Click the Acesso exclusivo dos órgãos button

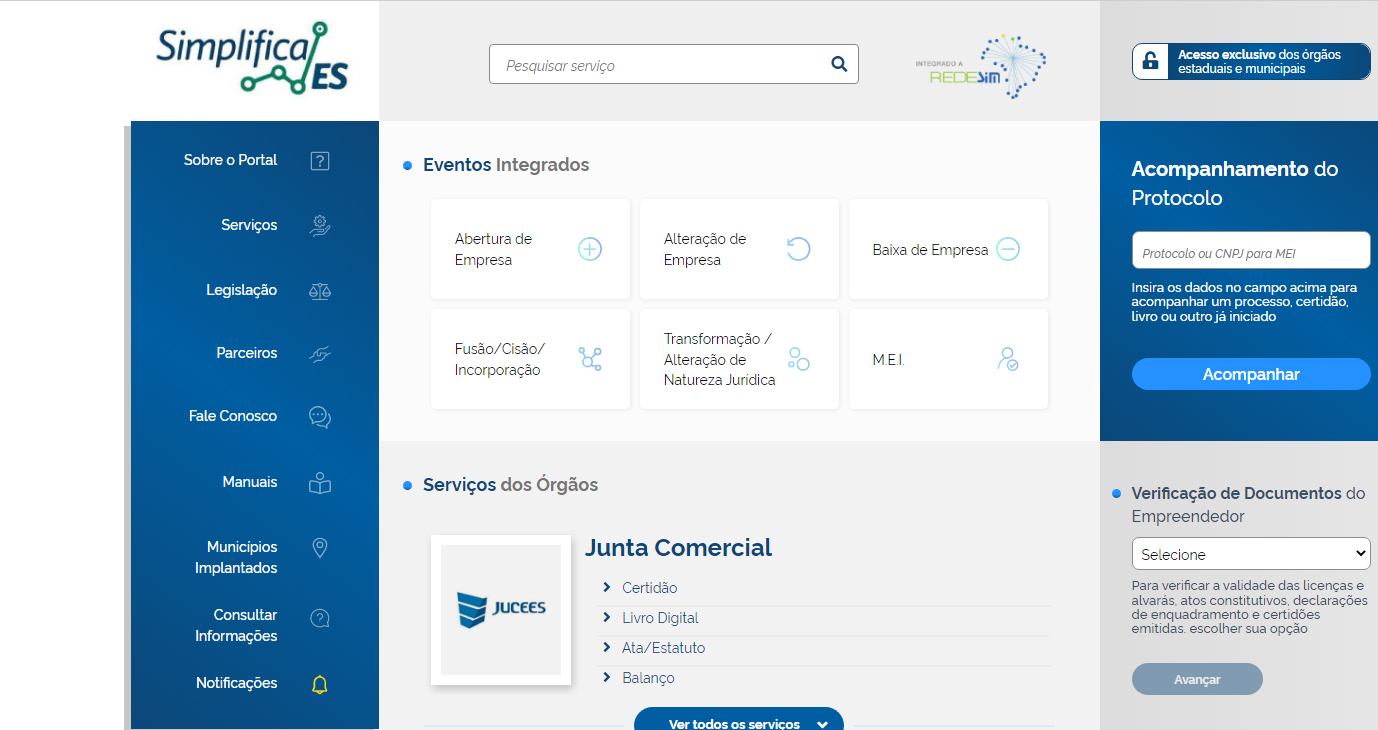pyautogui.click(x=1251, y=62)
